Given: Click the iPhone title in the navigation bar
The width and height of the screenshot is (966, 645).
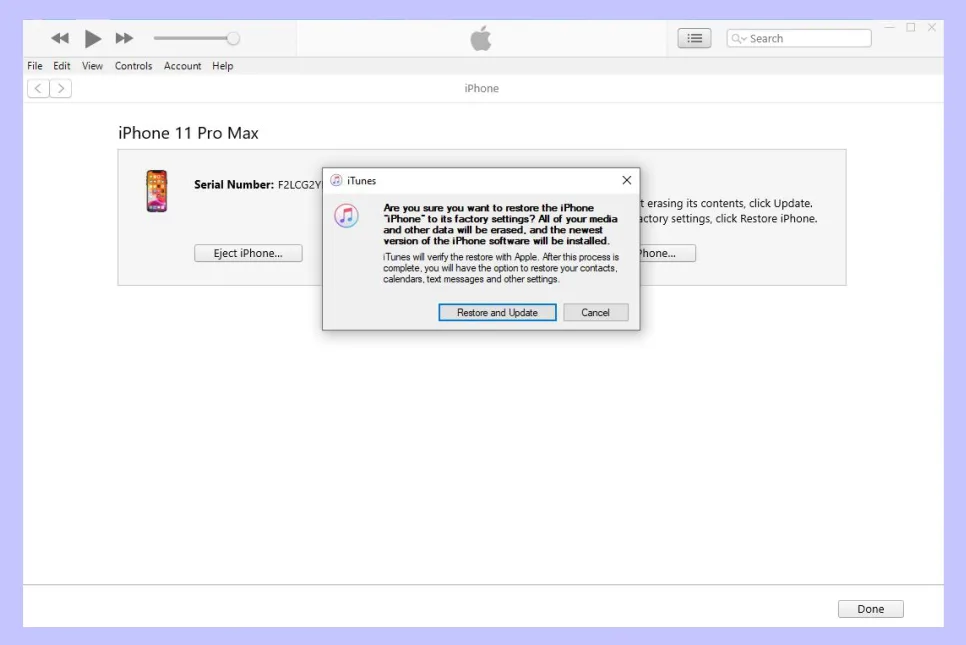Looking at the screenshot, I should tap(482, 88).
